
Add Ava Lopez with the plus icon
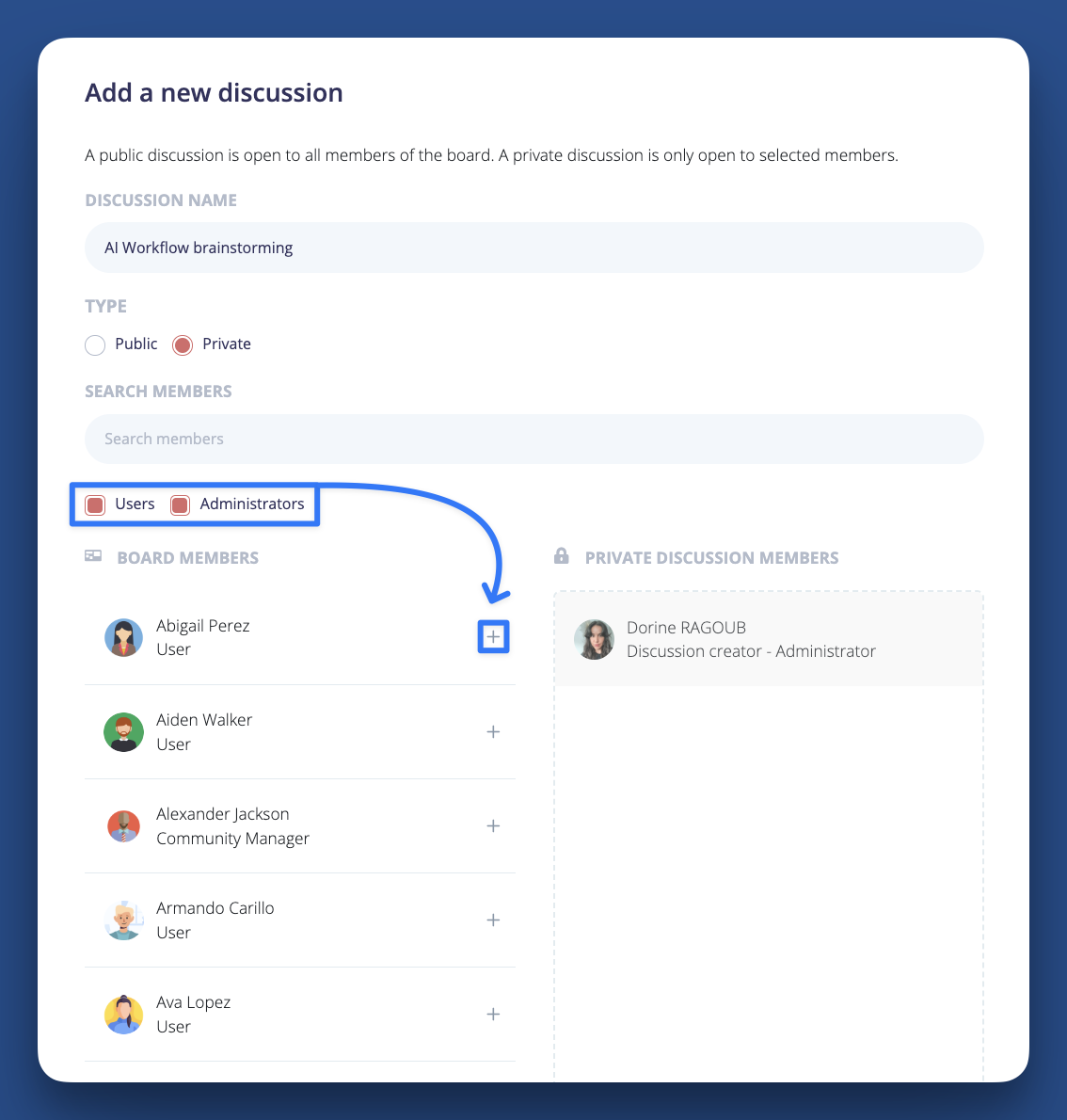(x=493, y=1015)
